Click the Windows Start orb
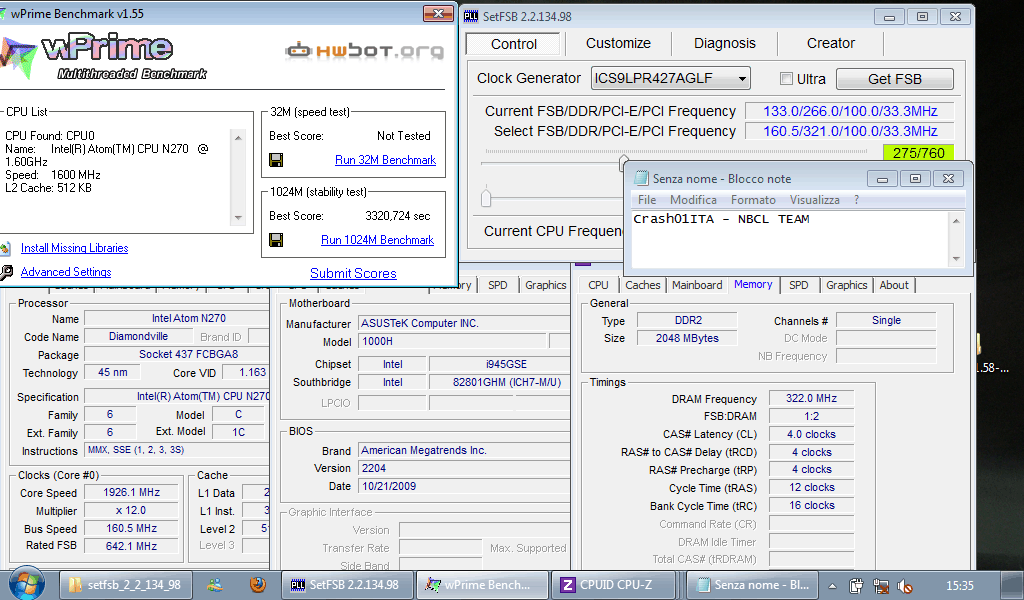 (26, 584)
